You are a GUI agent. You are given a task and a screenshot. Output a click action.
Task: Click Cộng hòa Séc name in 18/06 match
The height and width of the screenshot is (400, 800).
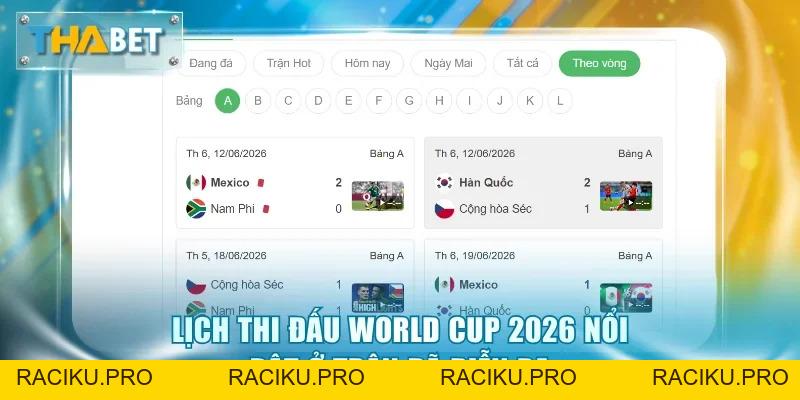pos(247,285)
